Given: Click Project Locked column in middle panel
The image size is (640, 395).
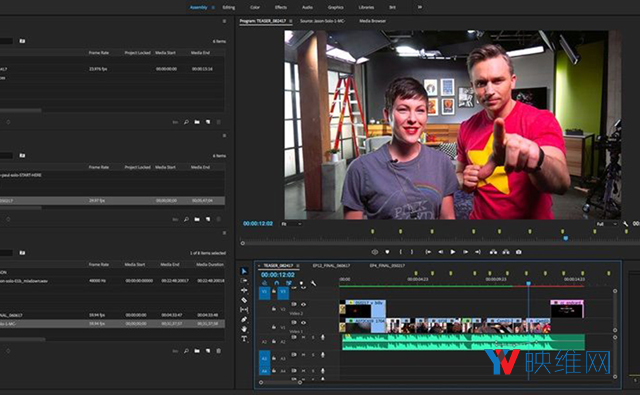Looking at the screenshot, I should pos(138,167).
